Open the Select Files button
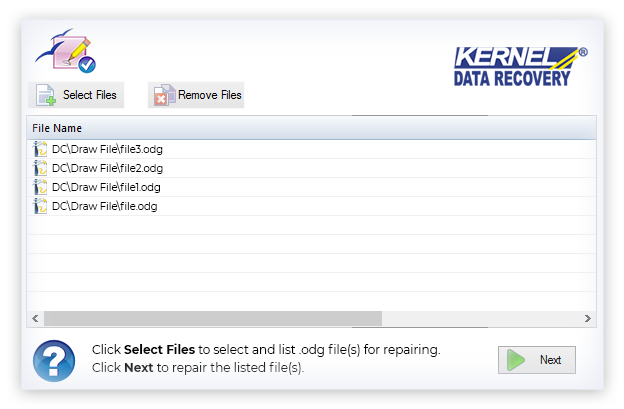Screen dimensions: 624x409 click(76, 95)
